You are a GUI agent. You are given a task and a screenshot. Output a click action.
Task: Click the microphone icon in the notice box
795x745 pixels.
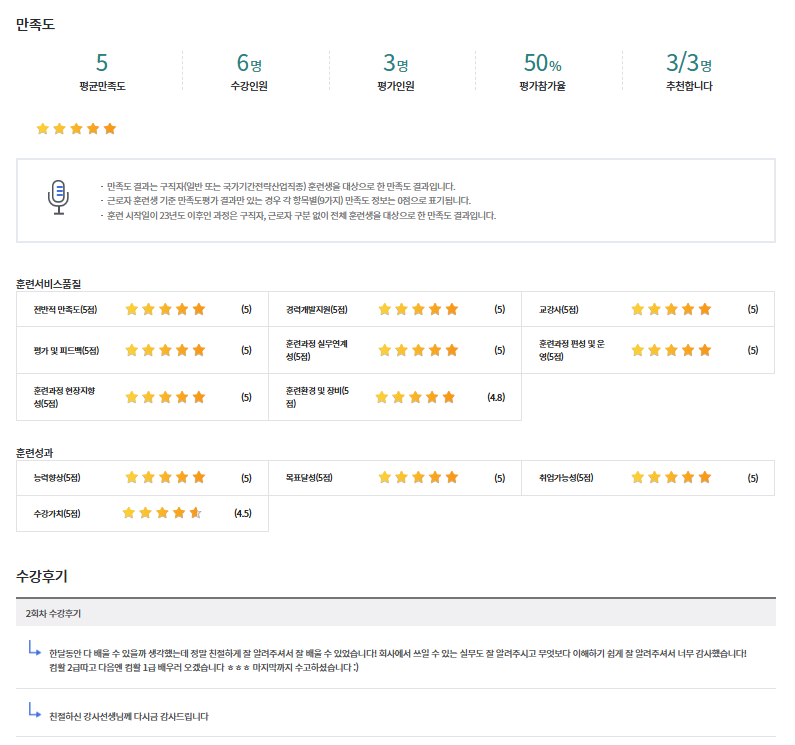[x=59, y=198]
